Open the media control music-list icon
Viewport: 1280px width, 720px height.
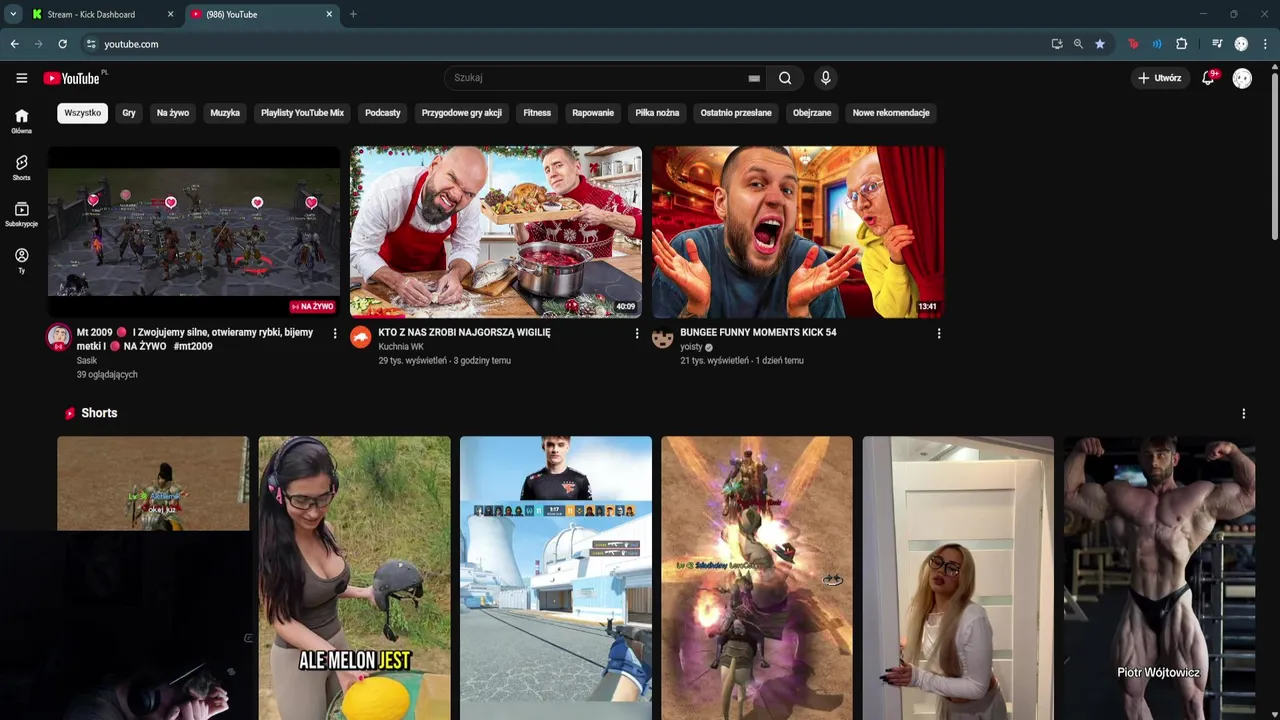tap(1217, 44)
